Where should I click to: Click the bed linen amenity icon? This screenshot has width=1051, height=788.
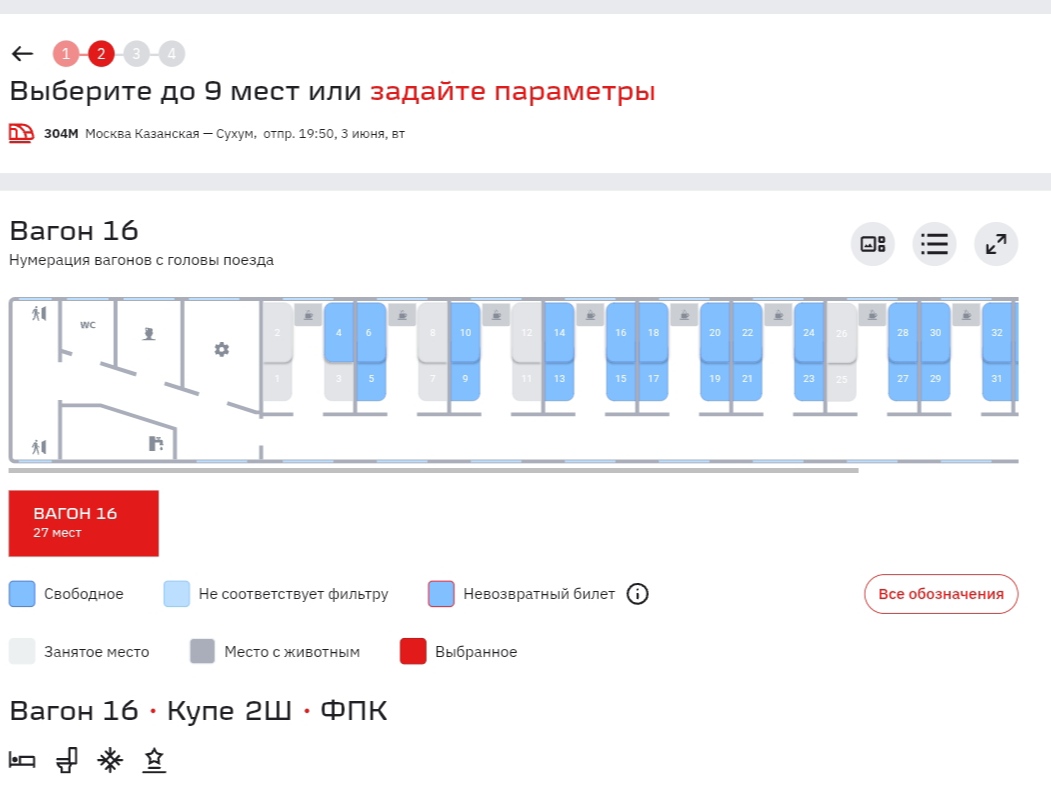(x=22, y=762)
